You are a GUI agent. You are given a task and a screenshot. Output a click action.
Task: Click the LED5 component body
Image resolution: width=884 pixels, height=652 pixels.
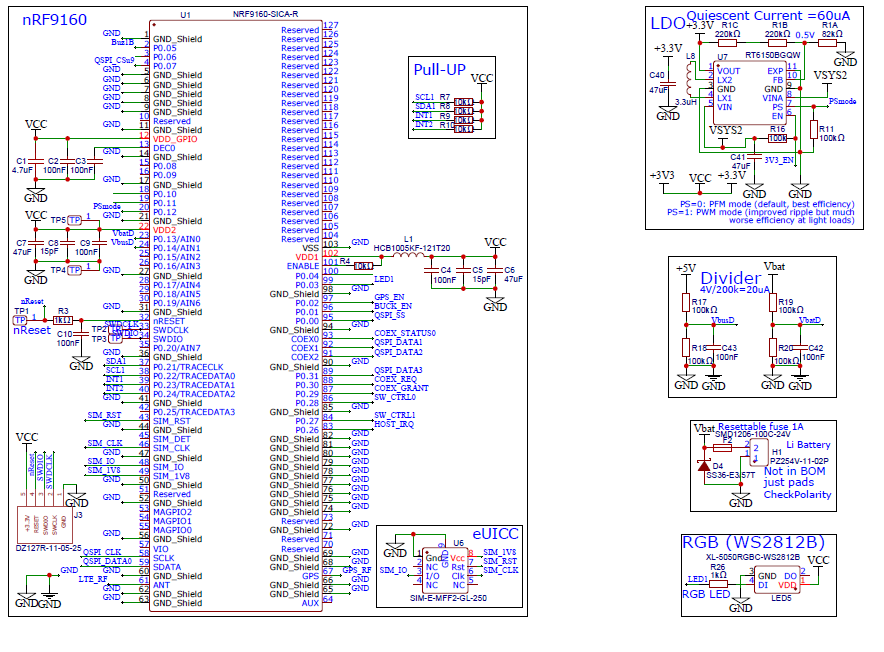(777, 580)
